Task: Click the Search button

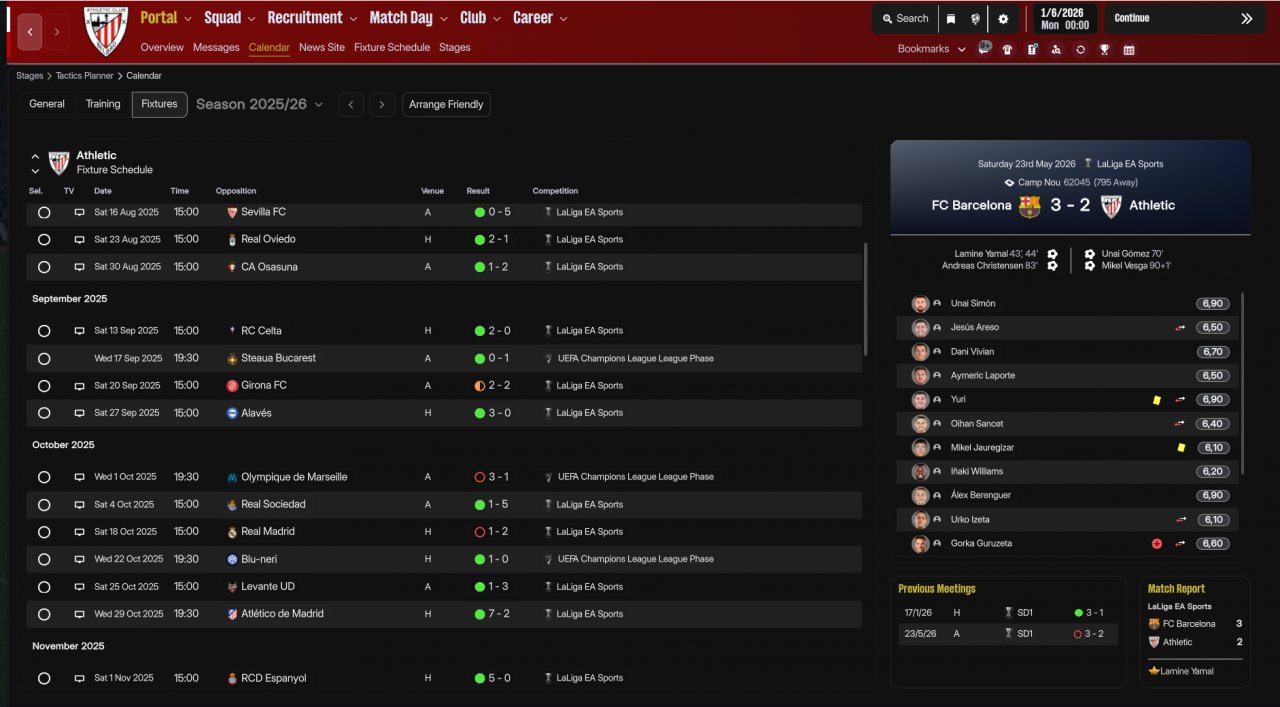Action: [905, 18]
